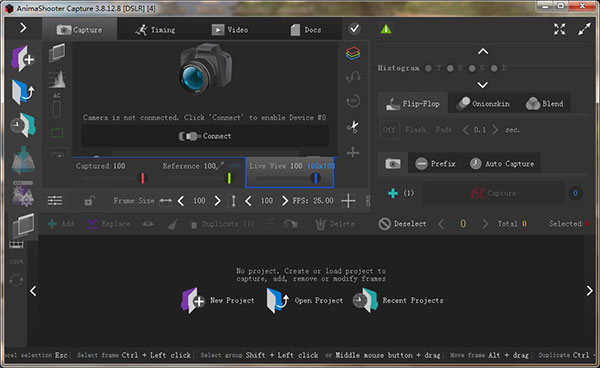Increase the 0.1 sec duration
The image size is (600, 368).
coord(495,130)
